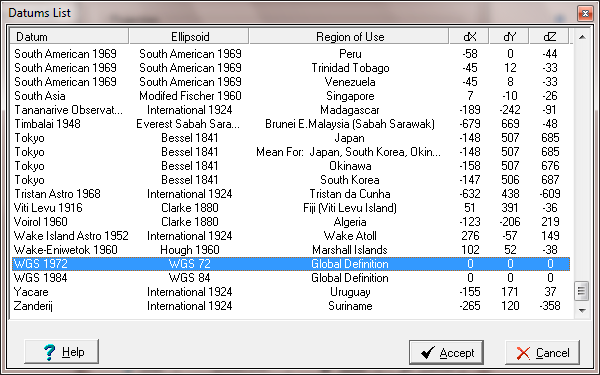The image size is (600, 375).
Task: Select the Viti Levu 1916 row
Action: pos(291,208)
